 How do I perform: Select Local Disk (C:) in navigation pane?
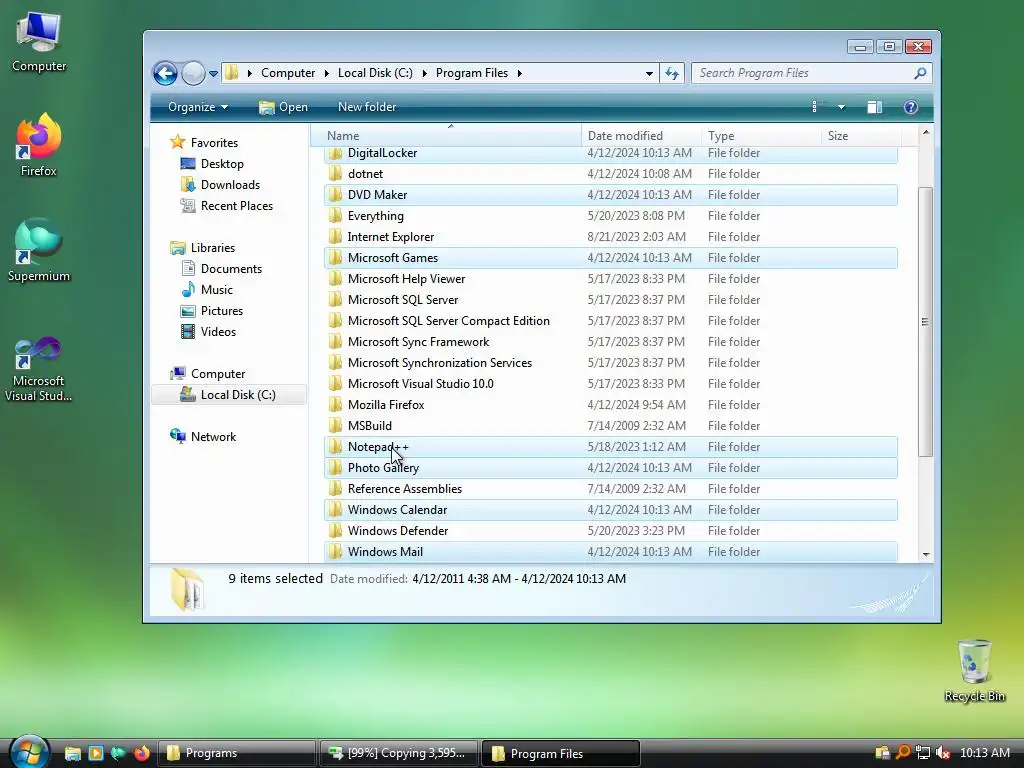[229, 394]
